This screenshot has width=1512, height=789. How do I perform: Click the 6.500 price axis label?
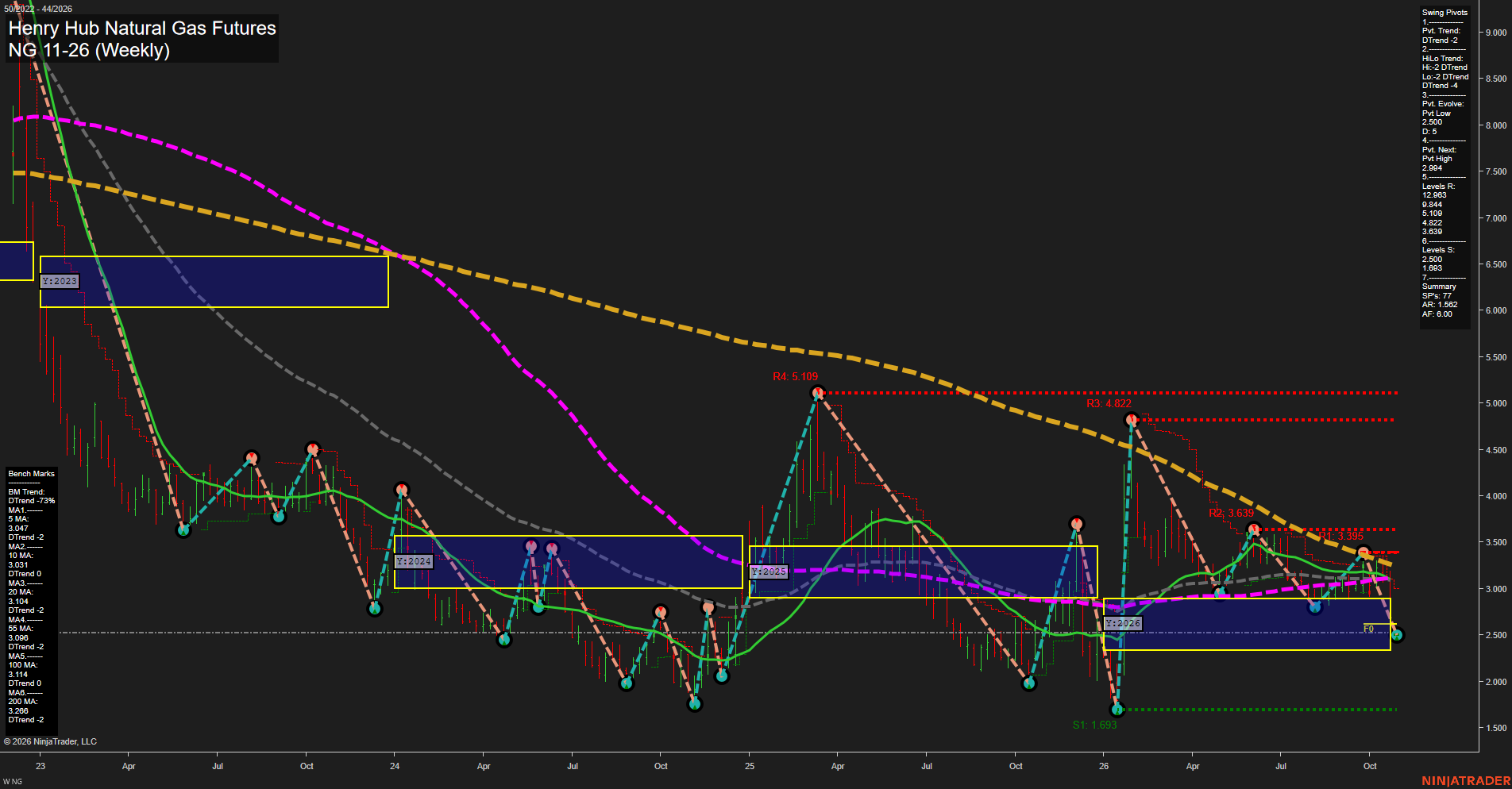pyautogui.click(x=1496, y=264)
